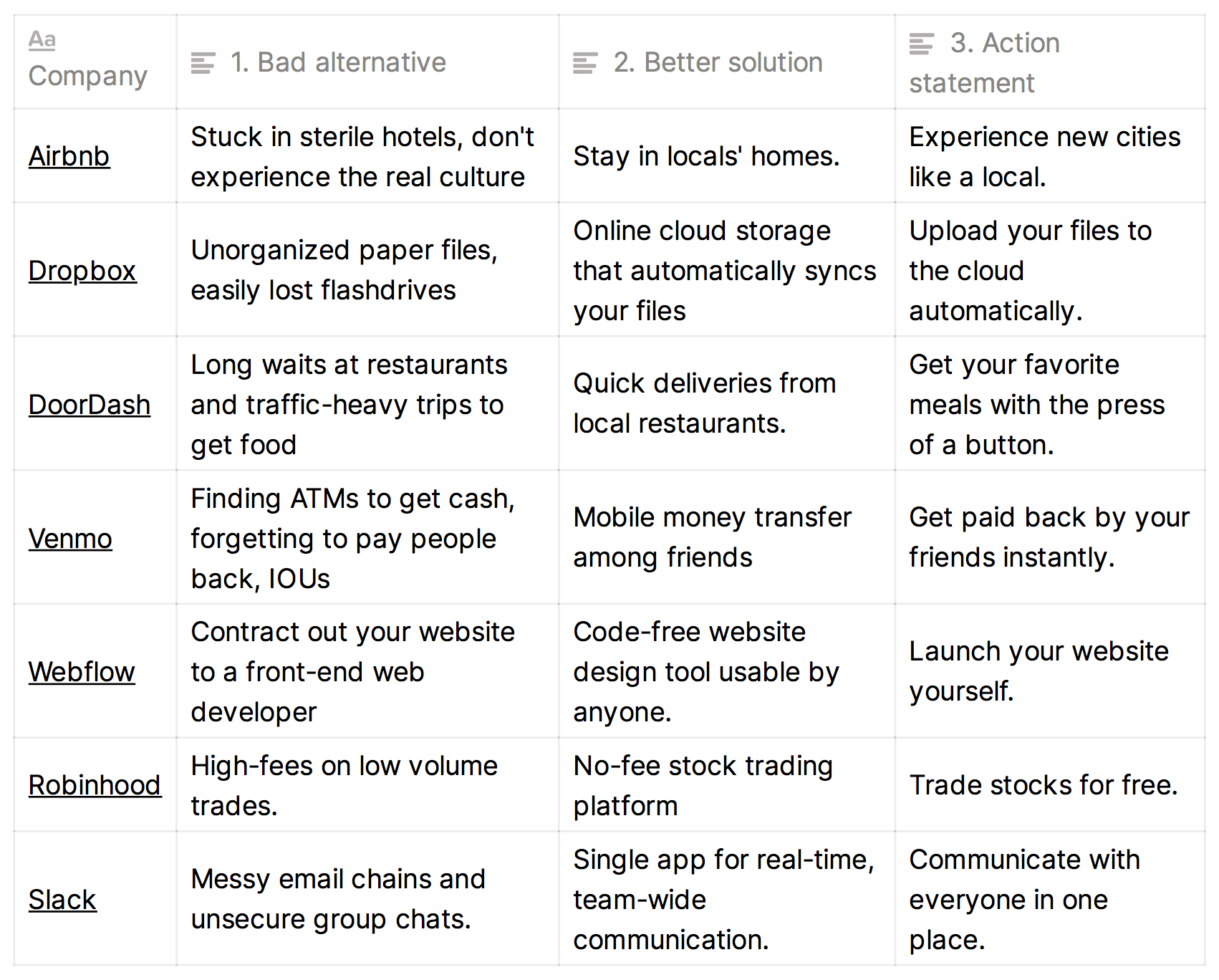Open the Venmo page link
This screenshot has height=980, width=1219.
click(70, 539)
